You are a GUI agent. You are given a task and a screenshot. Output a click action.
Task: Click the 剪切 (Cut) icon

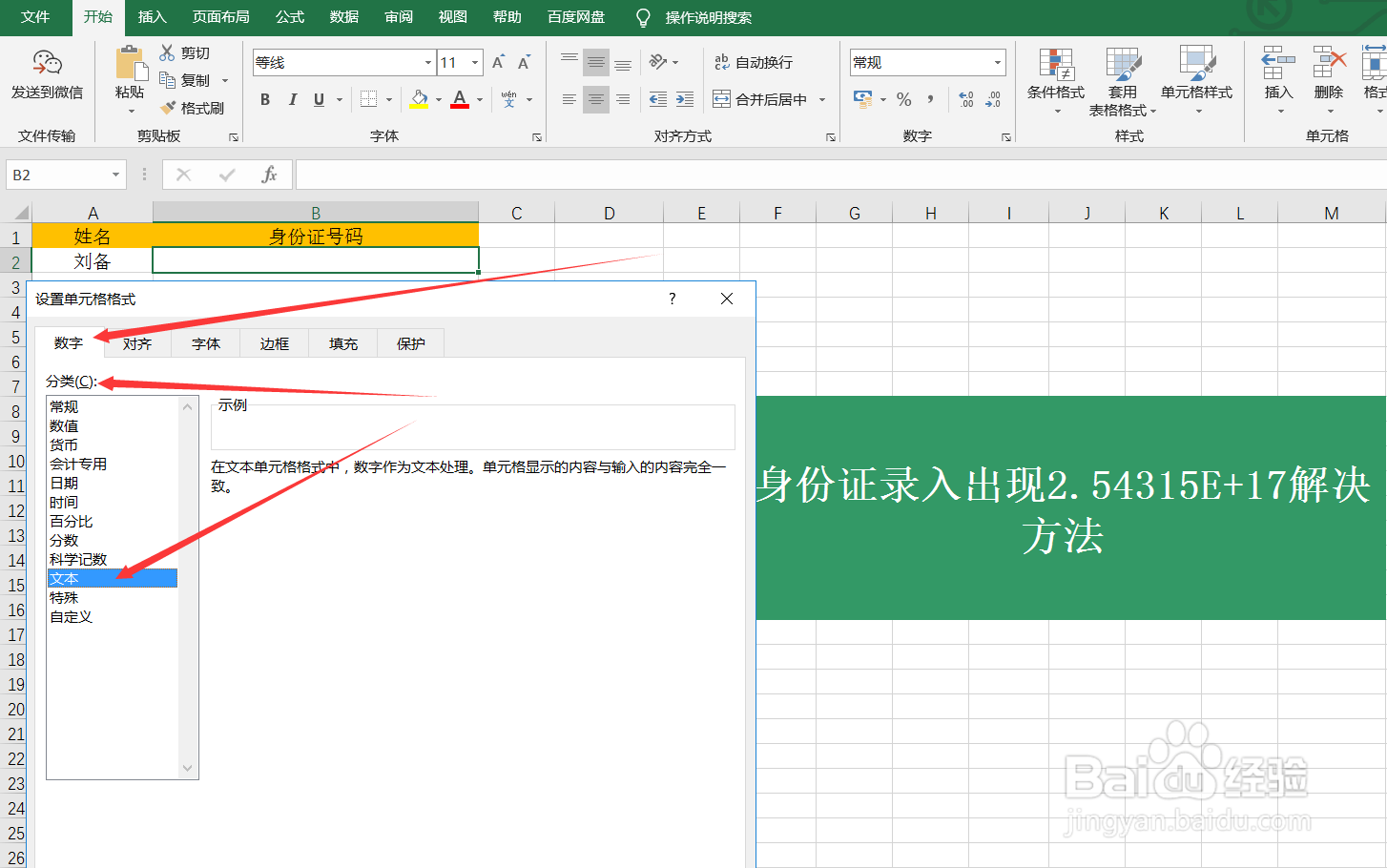[x=166, y=52]
